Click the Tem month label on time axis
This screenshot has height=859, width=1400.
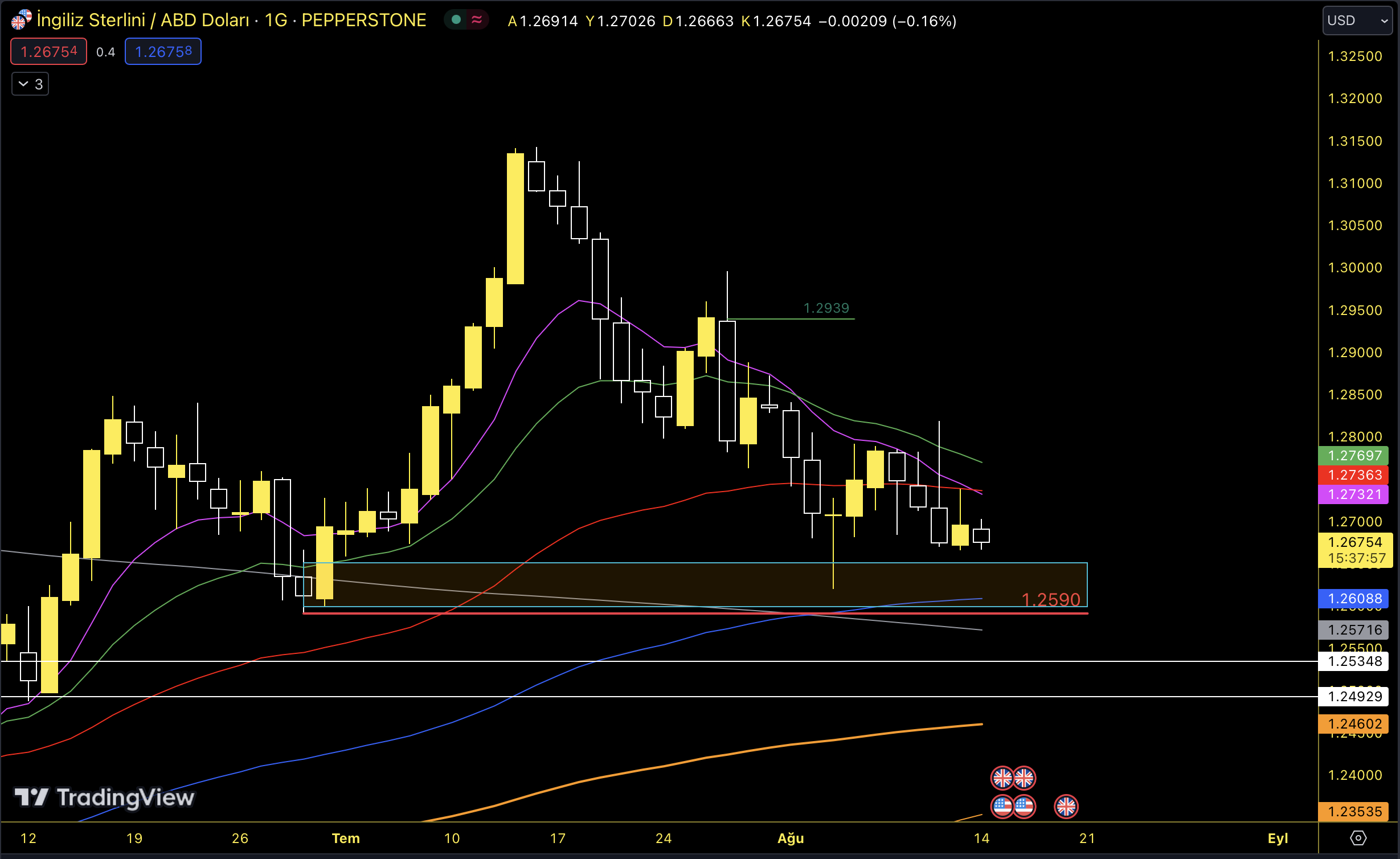[346, 838]
